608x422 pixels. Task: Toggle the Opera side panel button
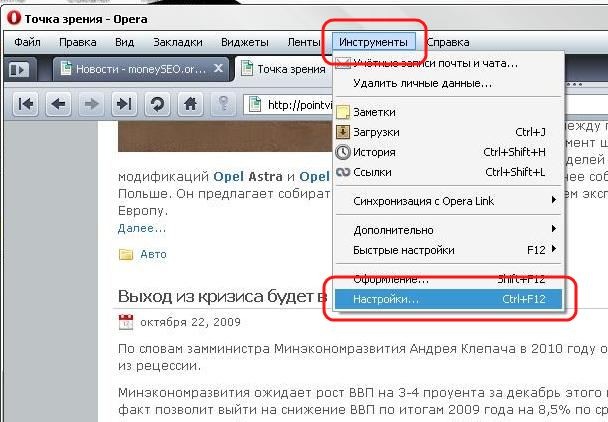coord(19,70)
